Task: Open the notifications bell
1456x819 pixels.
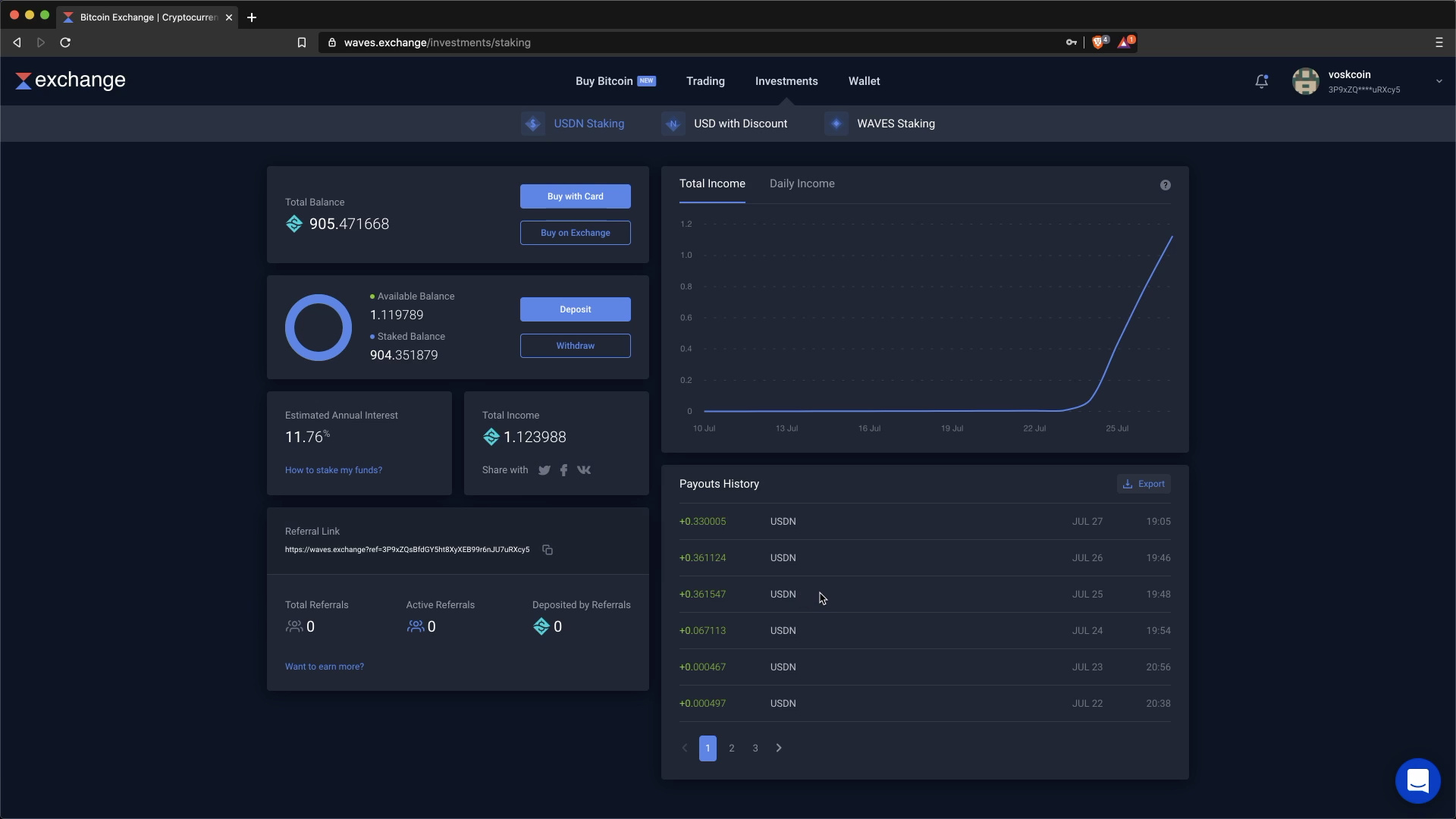Action: 1262,81
